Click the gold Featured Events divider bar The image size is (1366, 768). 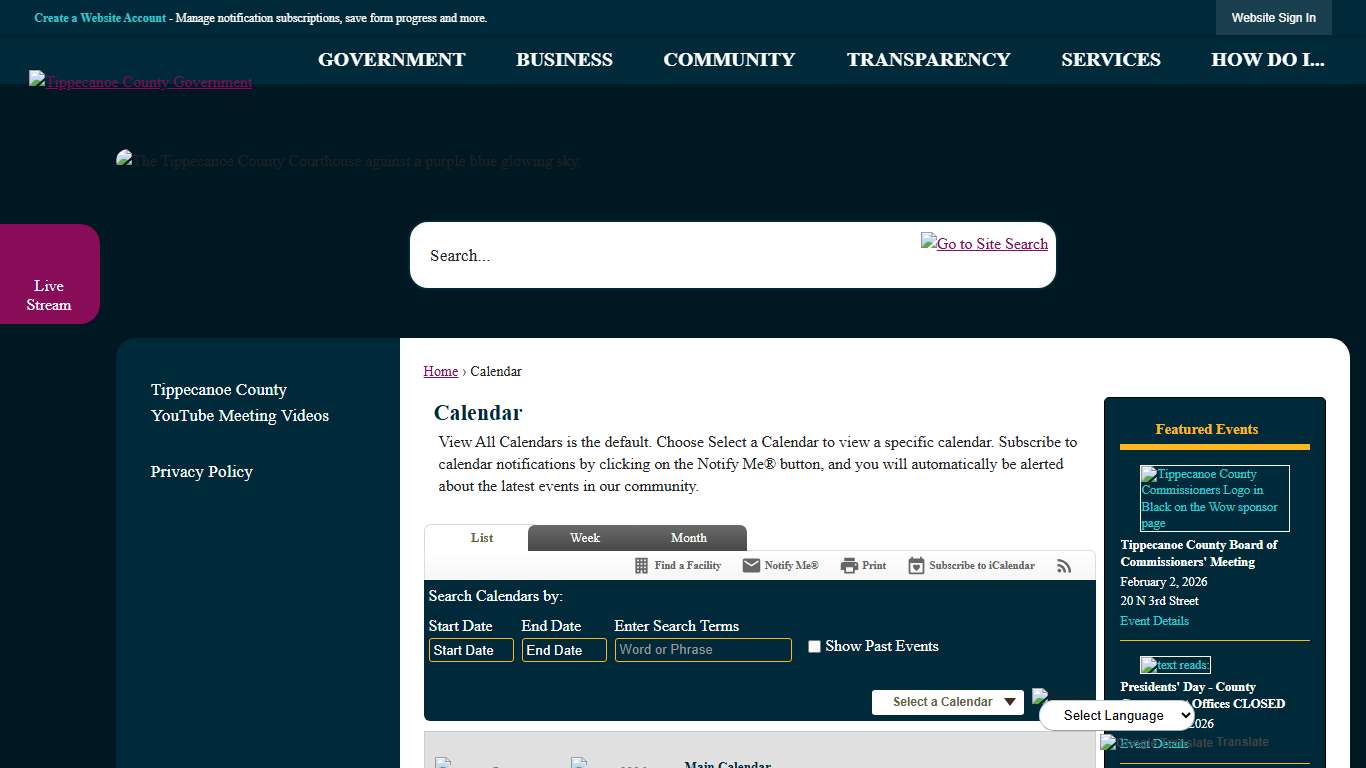pyautogui.click(x=1213, y=449)
